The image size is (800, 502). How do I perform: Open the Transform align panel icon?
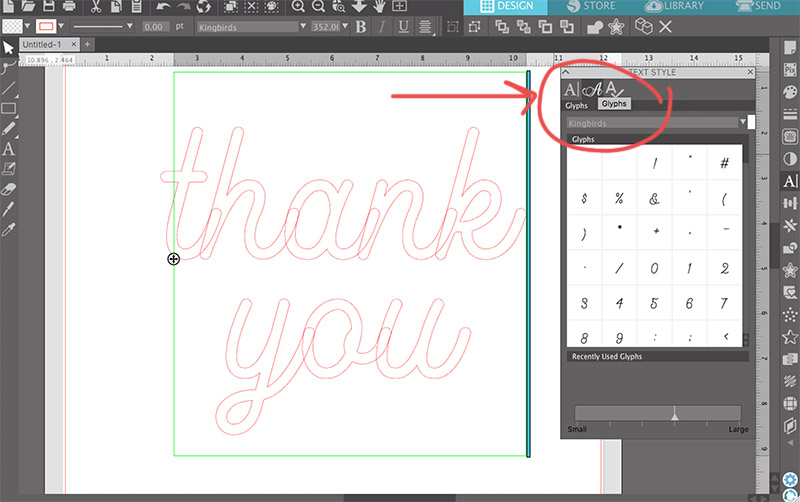pyautogui.click(x=790, y=204)
